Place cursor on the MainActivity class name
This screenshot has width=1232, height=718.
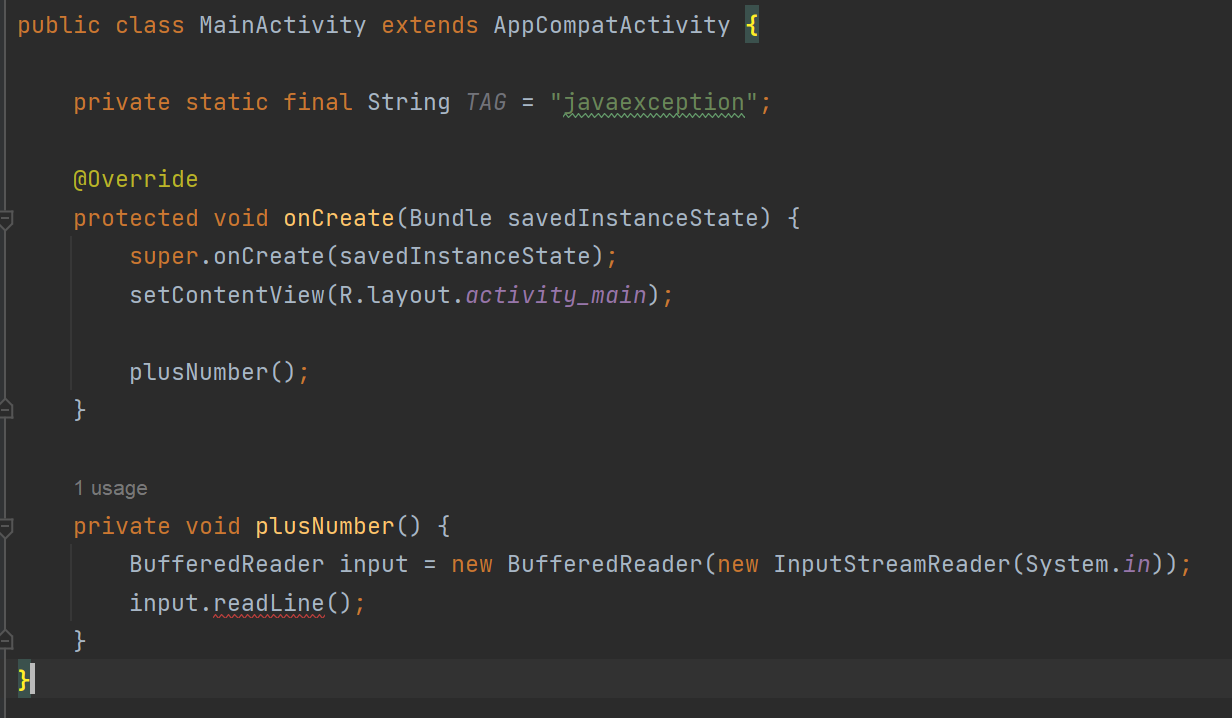click(282, 24)
